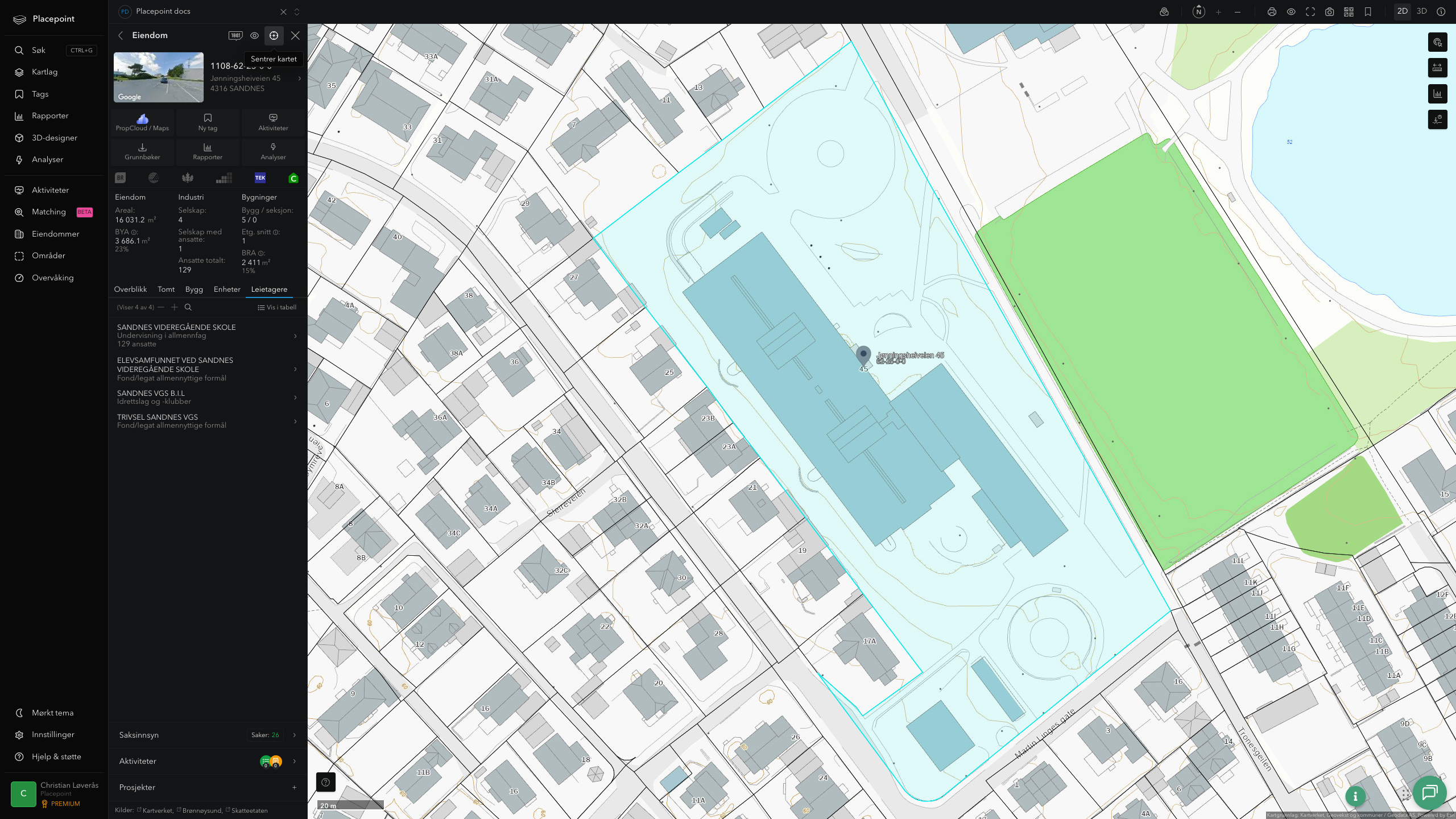Open Søk in sidebar
This screenshot has width=1456, height=819.
54,50
